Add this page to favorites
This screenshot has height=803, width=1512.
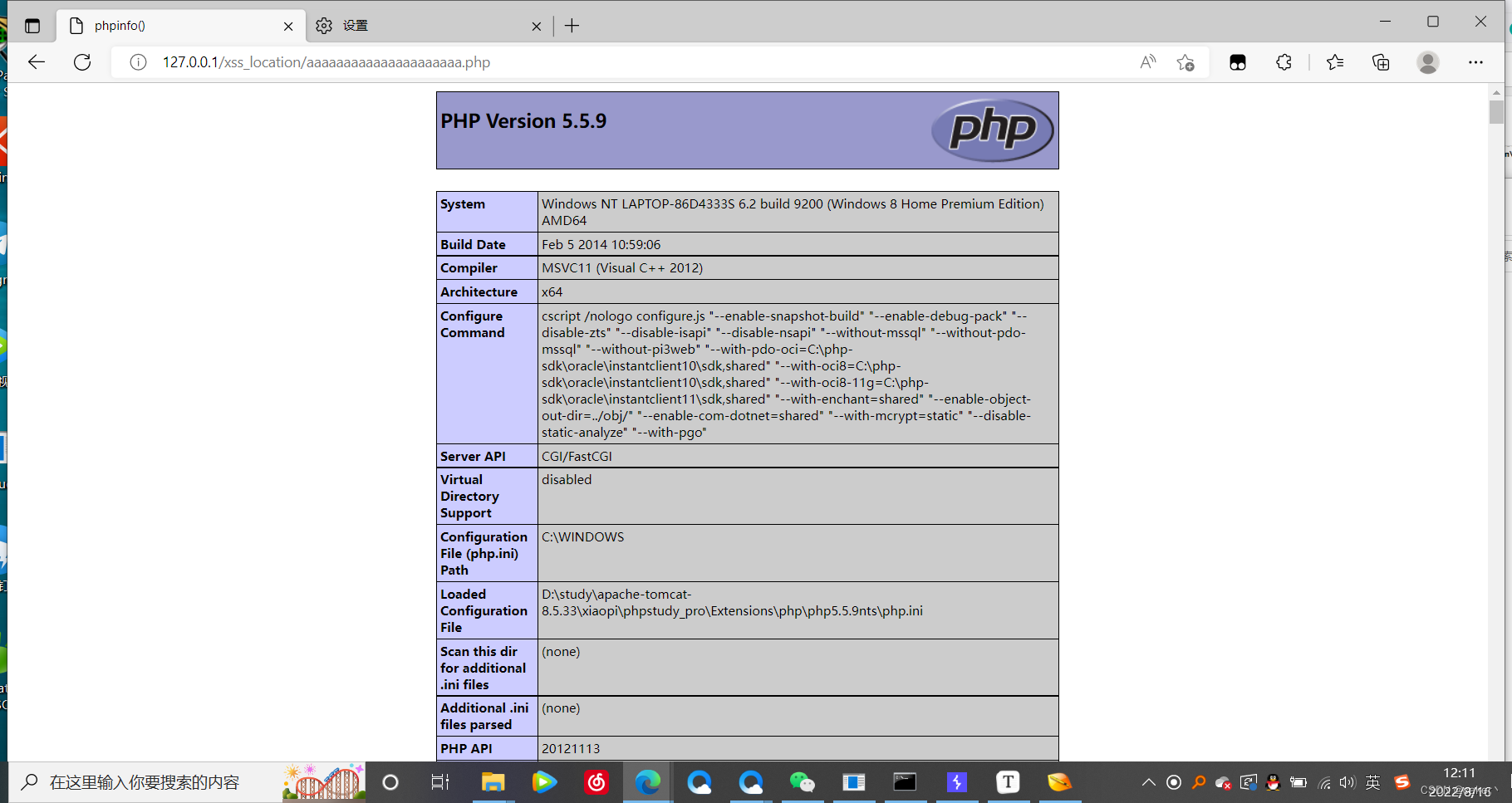coord(1186,62)
